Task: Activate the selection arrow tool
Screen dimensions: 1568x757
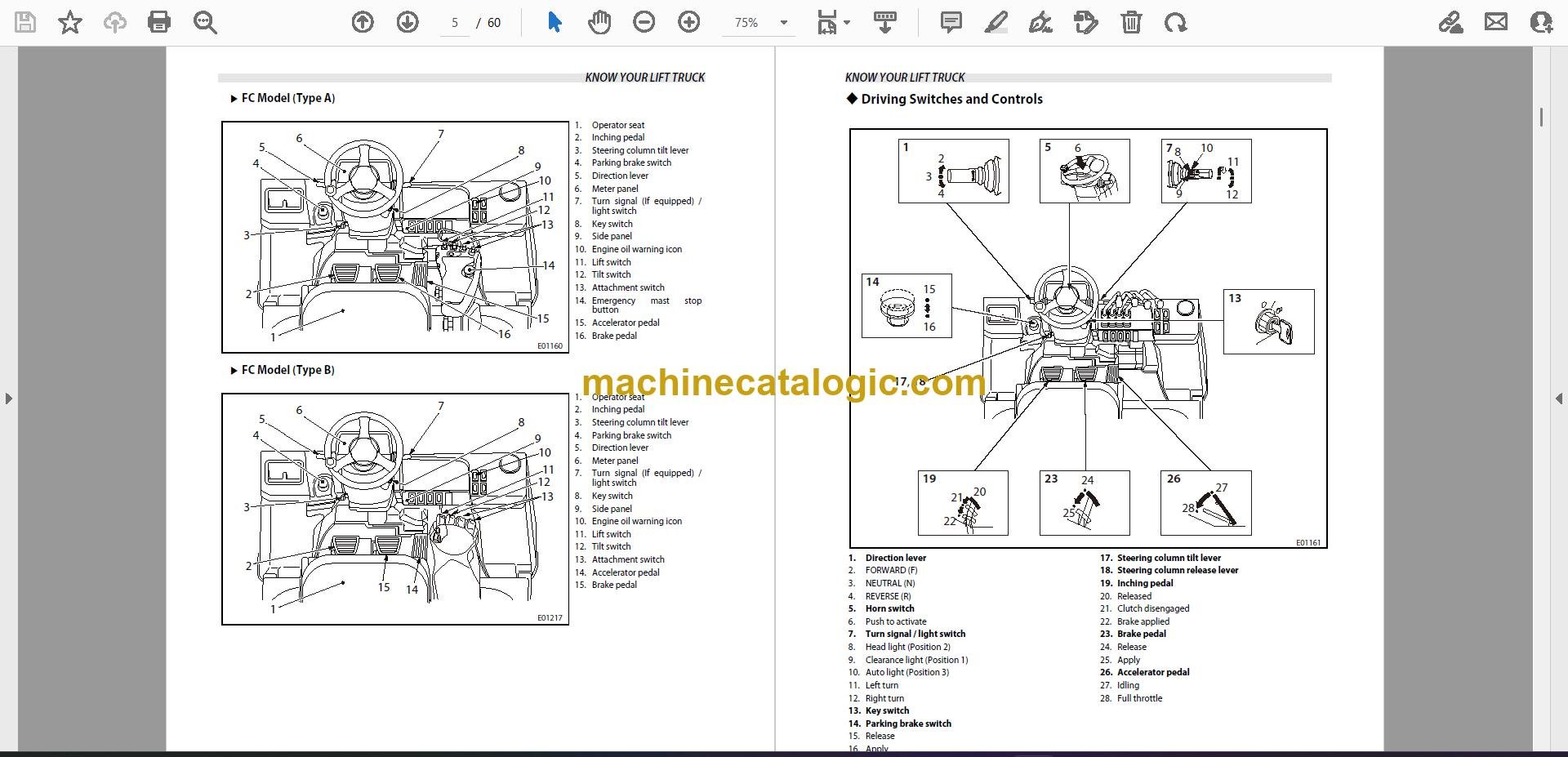Action: (x=555, y=23)
